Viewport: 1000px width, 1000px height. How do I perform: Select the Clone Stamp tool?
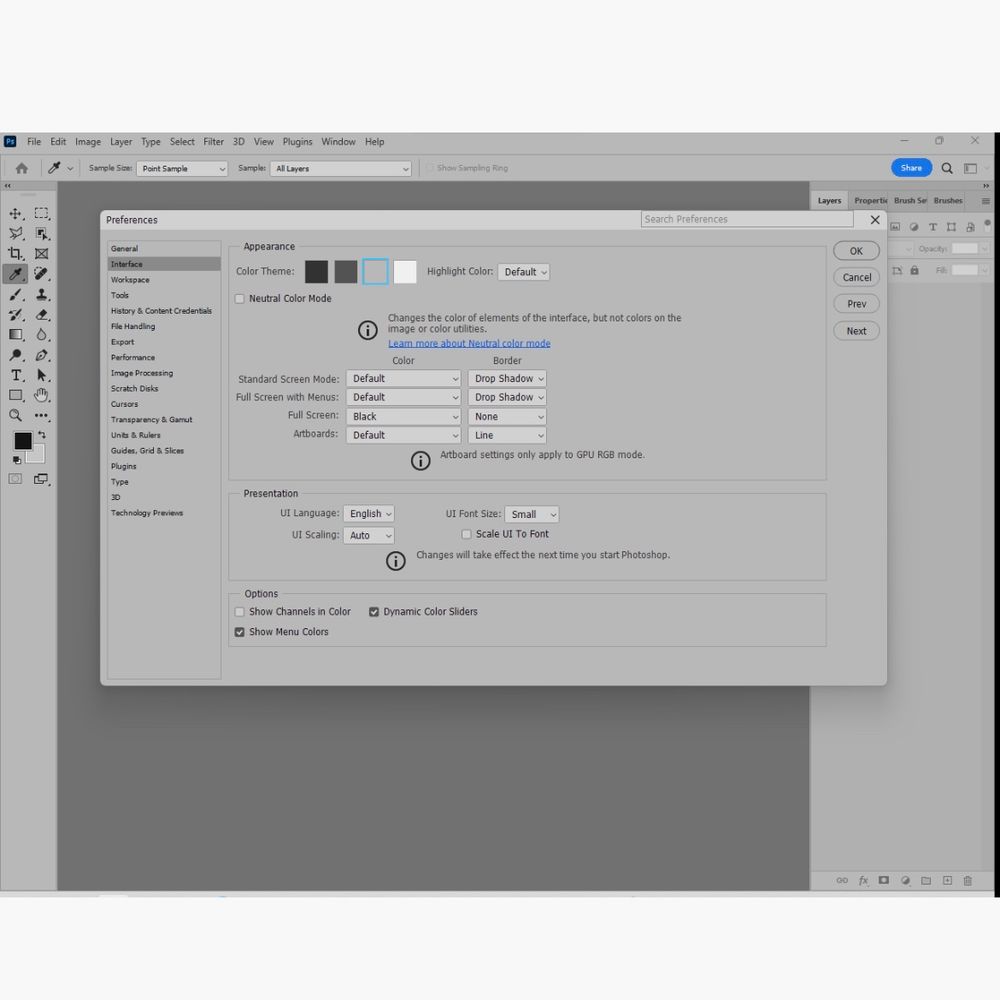(x=41, y=294)
